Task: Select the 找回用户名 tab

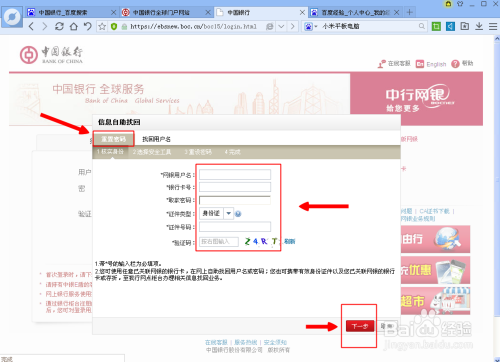Action: click(156, 139)
